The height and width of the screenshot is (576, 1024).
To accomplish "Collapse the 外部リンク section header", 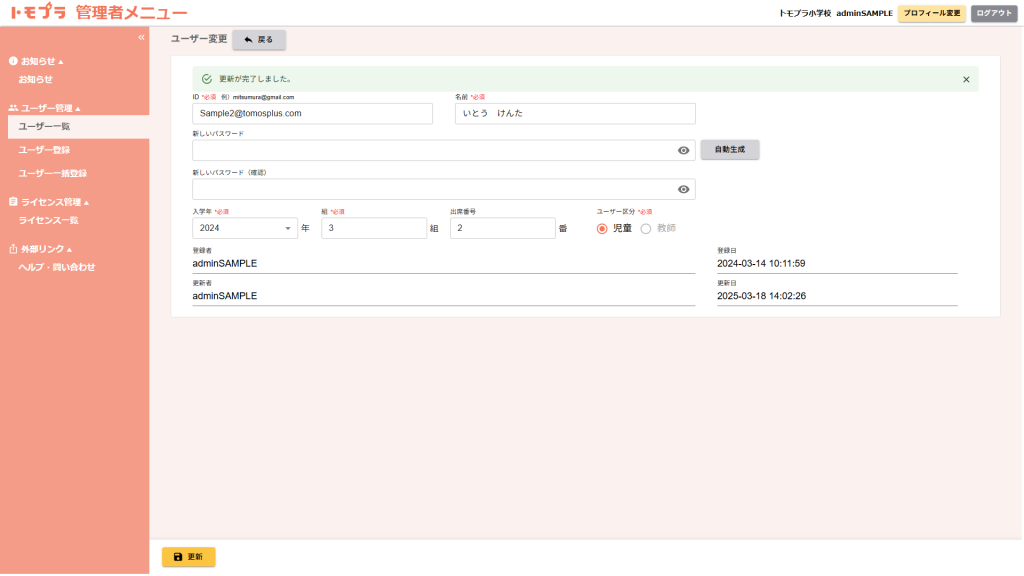I will (x=46, y=249).
